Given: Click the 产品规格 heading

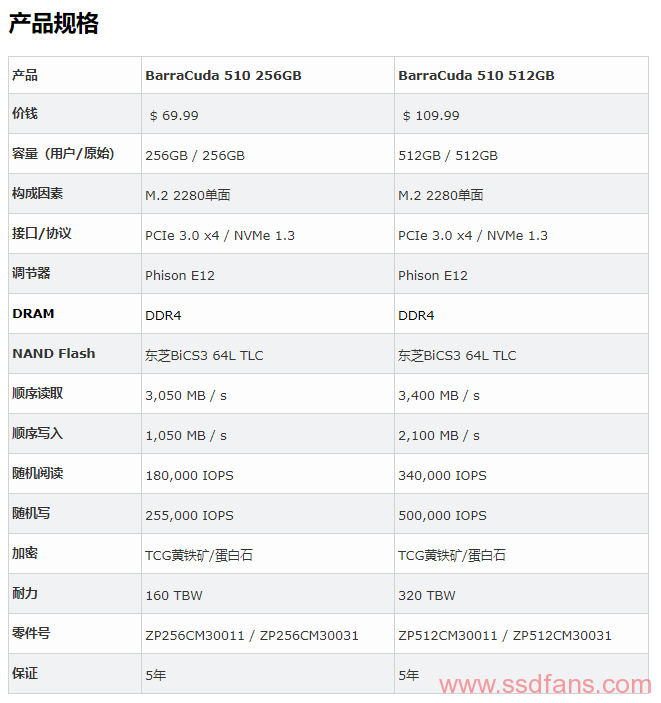Looking at the screenshot, I should click(x=53, y=23).
